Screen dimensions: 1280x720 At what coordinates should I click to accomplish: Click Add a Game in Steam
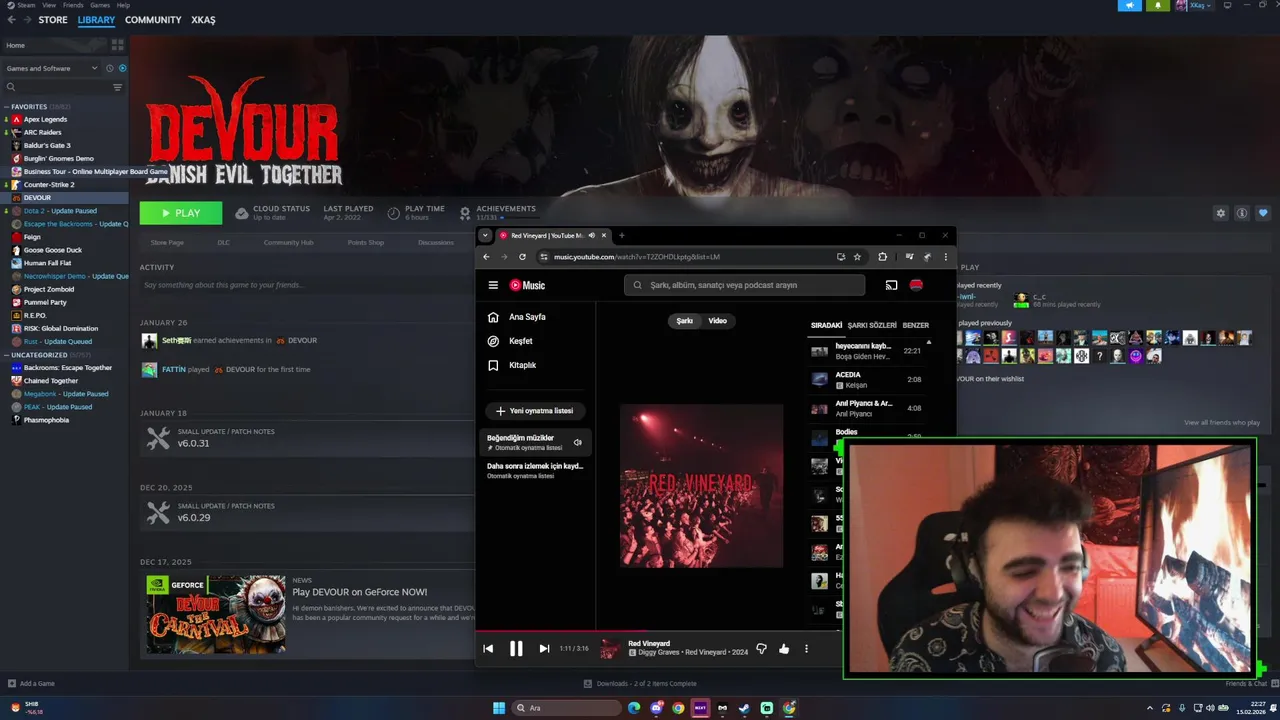pos(31,684)
